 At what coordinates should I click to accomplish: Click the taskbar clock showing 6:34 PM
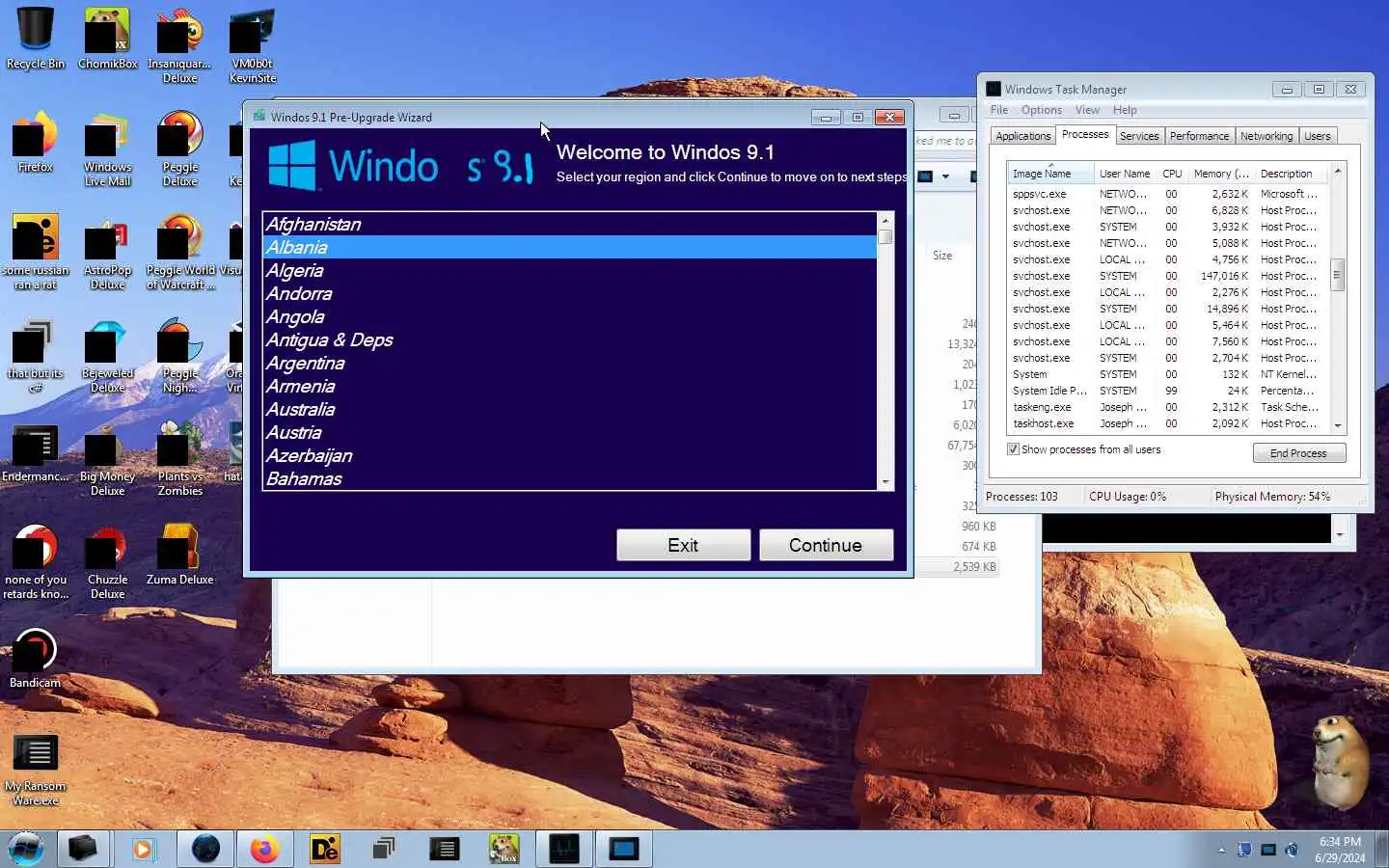tap(1340, 850)
